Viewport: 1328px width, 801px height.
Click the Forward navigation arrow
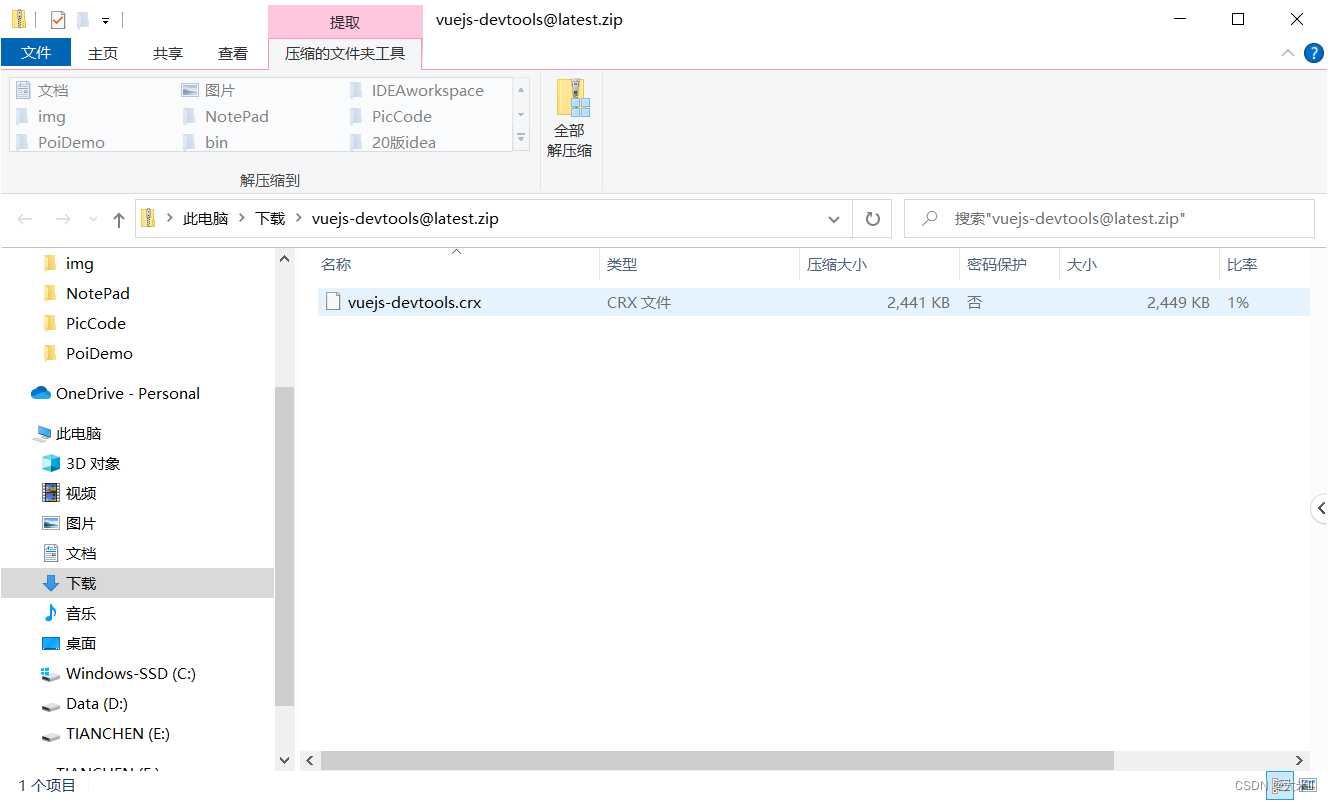62,219
